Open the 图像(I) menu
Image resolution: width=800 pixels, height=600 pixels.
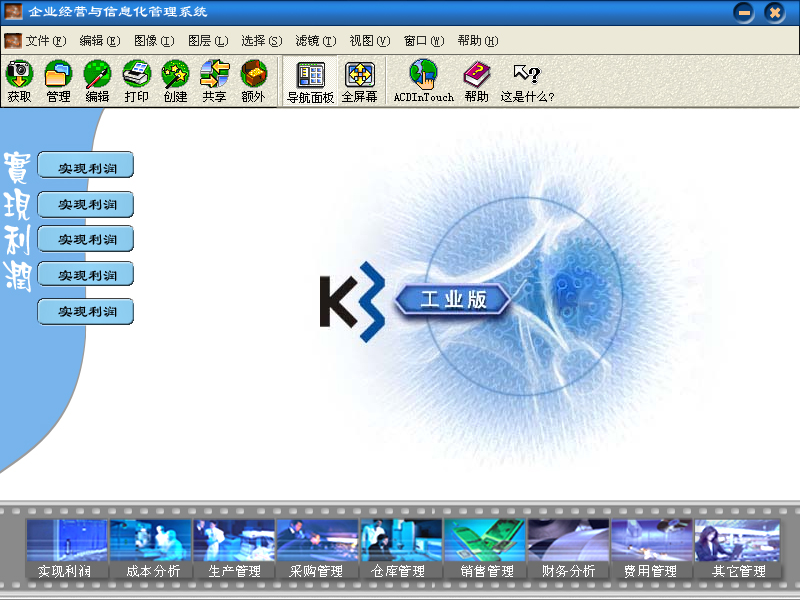coord(154,40)
